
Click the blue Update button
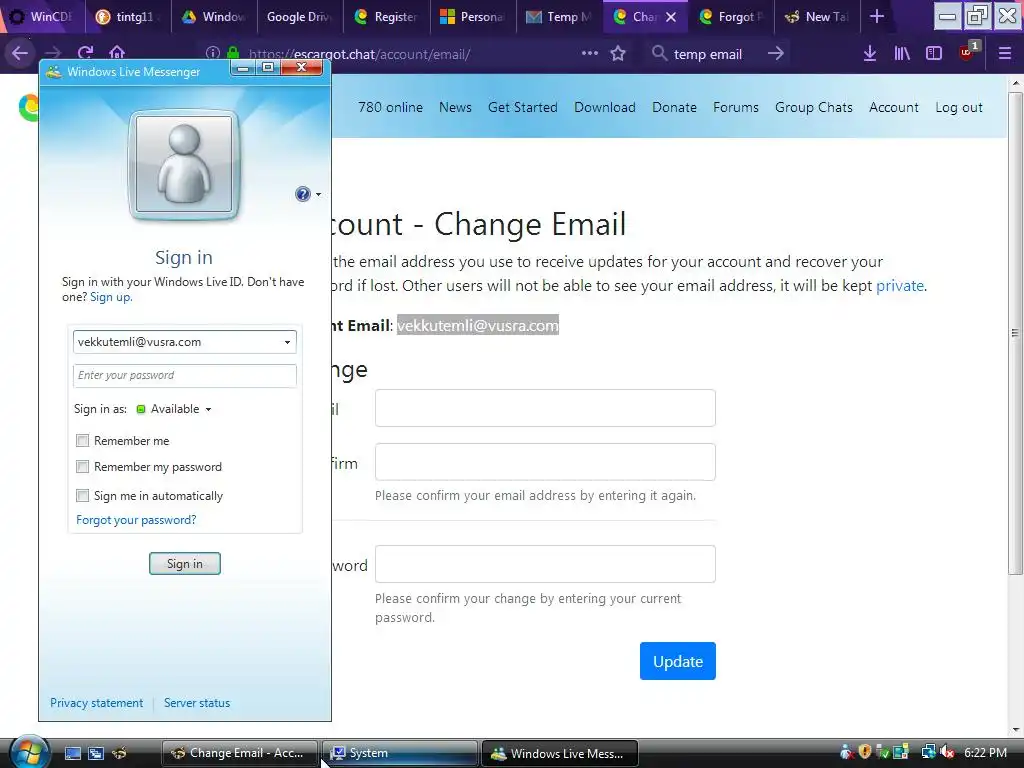coord(678,661)
